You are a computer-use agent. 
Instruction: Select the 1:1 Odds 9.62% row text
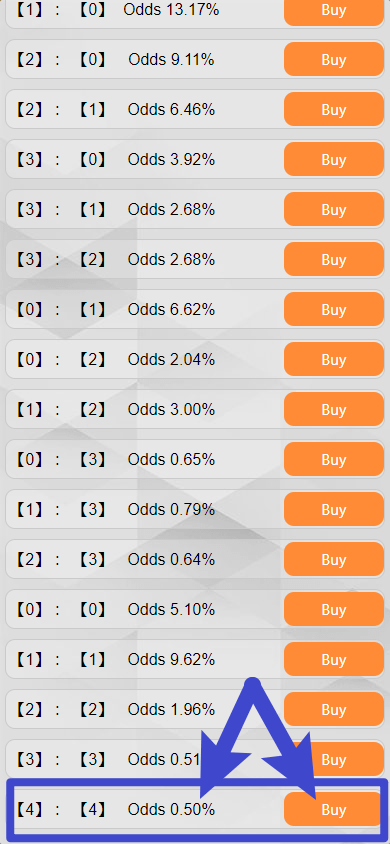(x=115, y=660)
